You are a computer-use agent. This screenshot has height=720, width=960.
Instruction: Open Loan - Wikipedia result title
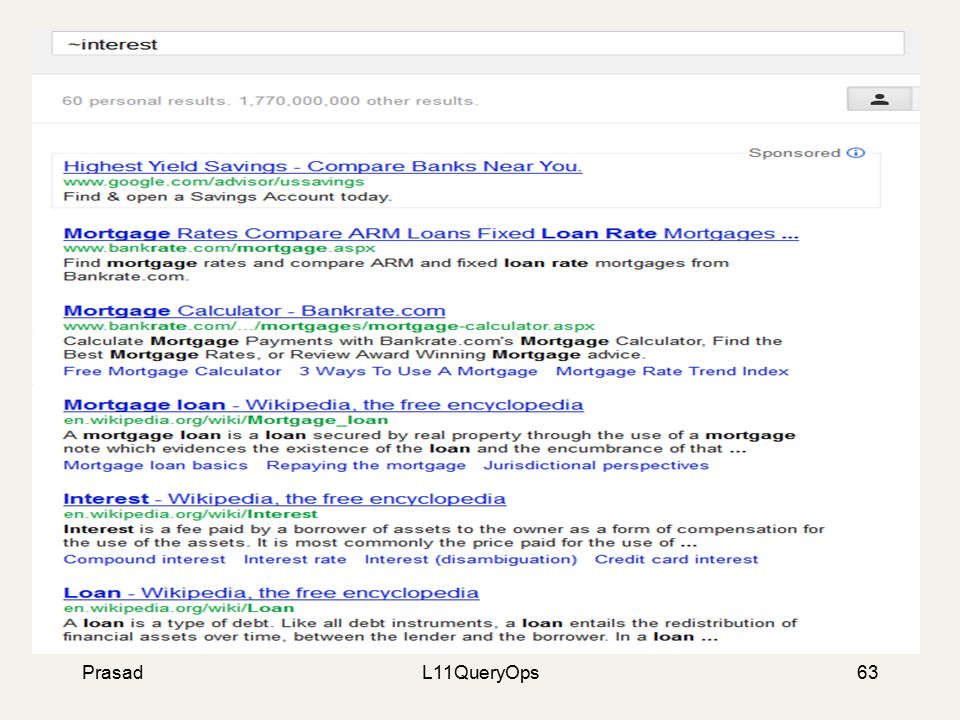click(x=271, y=593)
